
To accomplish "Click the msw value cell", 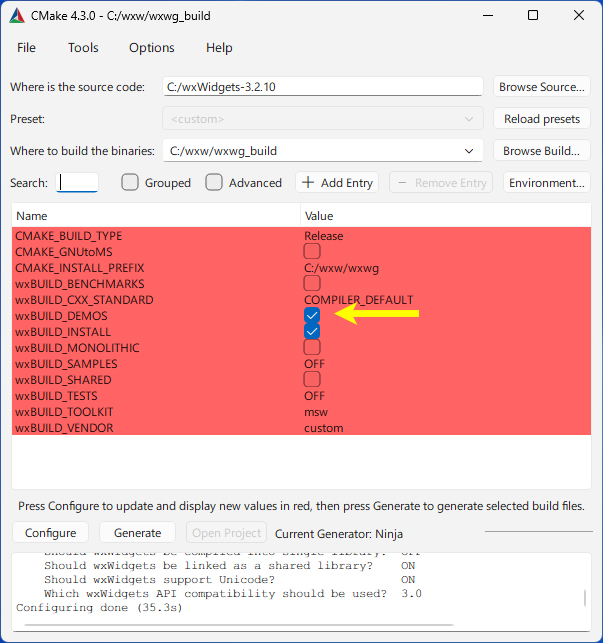I will (316, 412).
